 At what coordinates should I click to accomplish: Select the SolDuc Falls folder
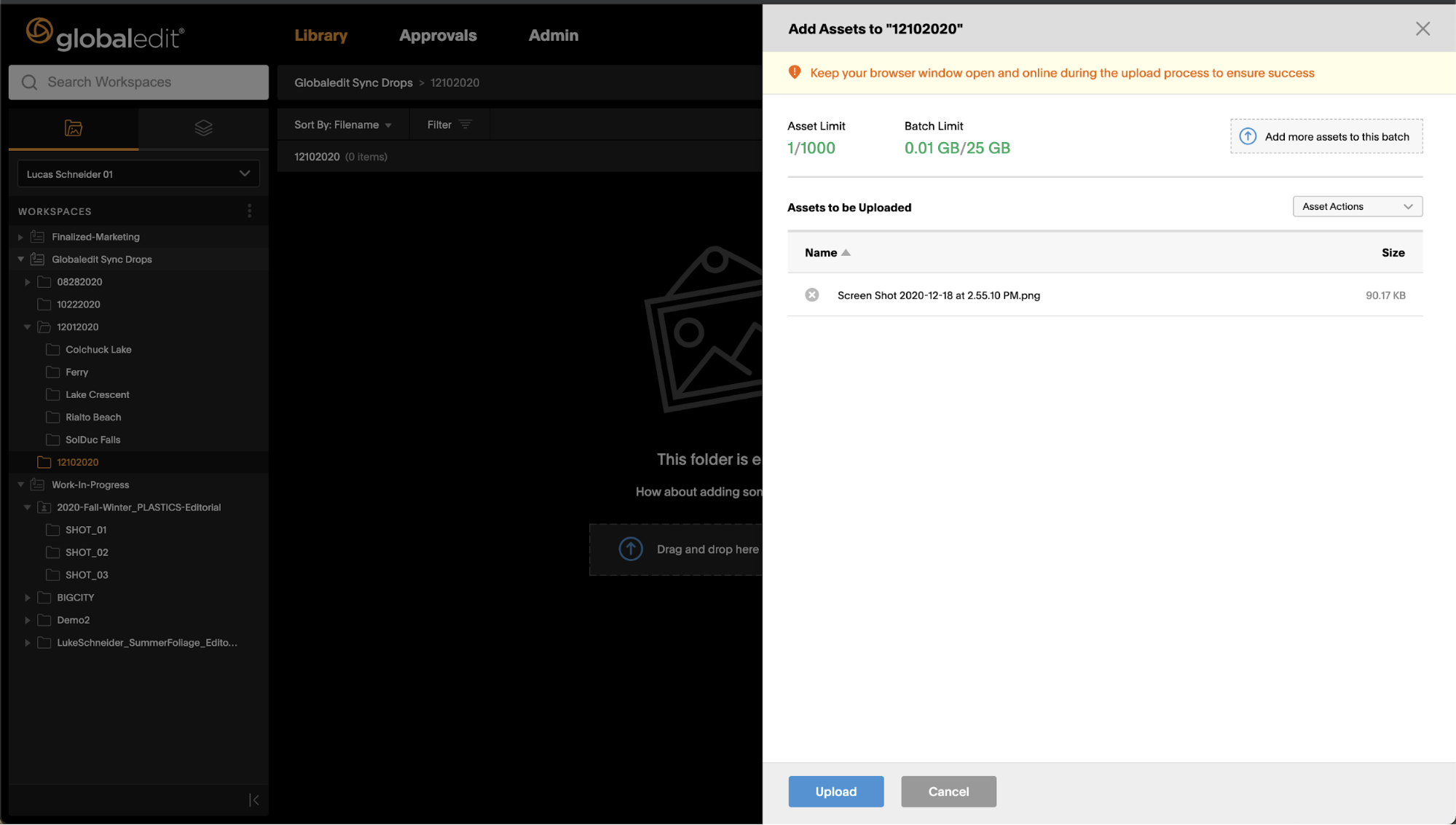[93, 440]
